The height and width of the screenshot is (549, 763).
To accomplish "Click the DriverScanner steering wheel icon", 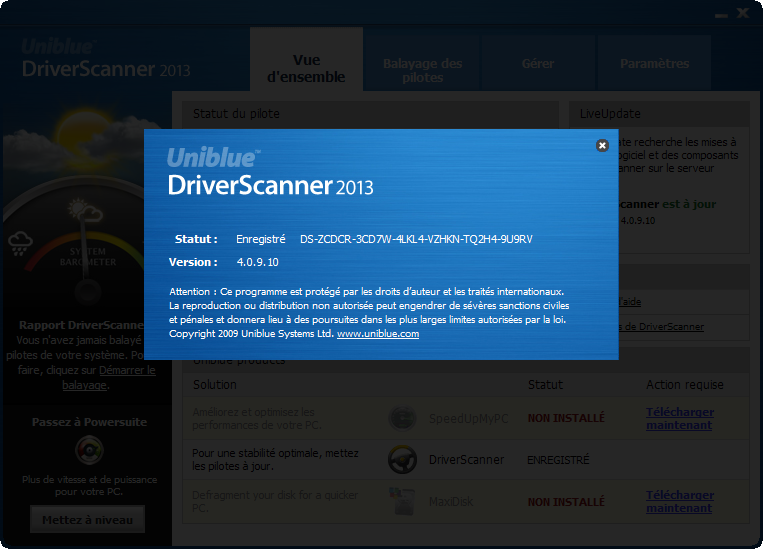I will tap(402, 459).
